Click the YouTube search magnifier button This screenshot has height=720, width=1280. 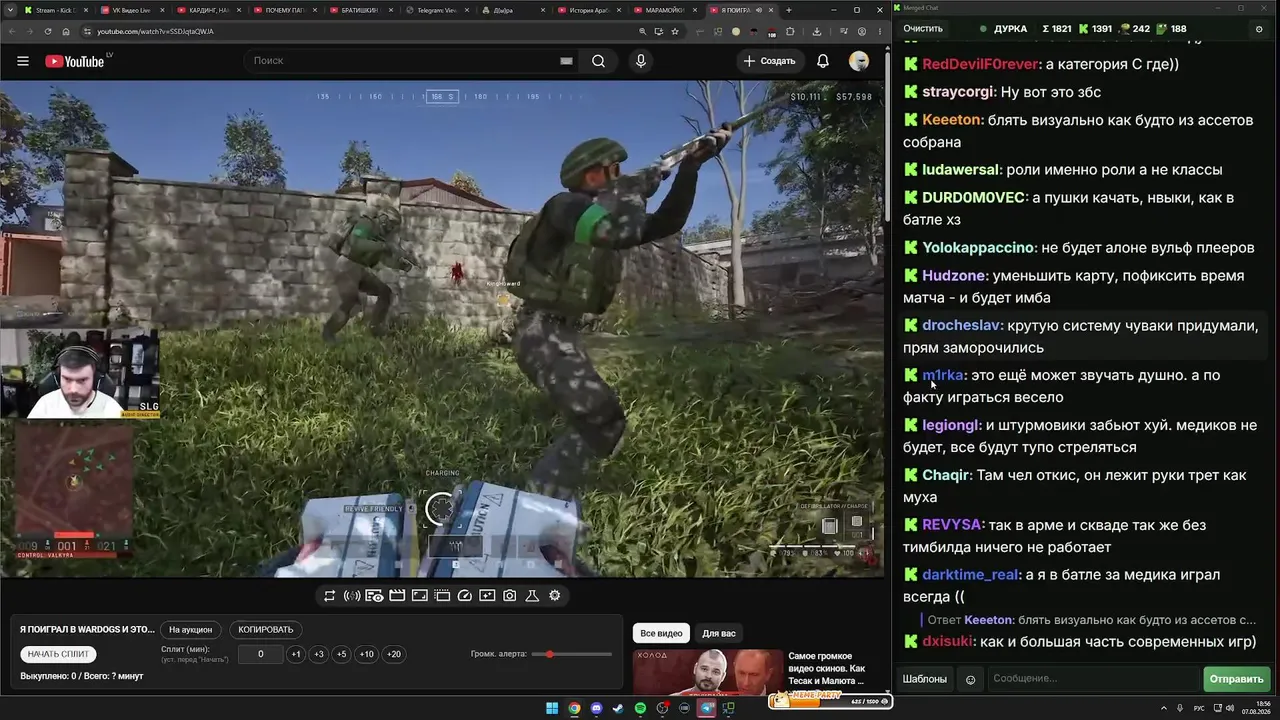click(598, 61)
